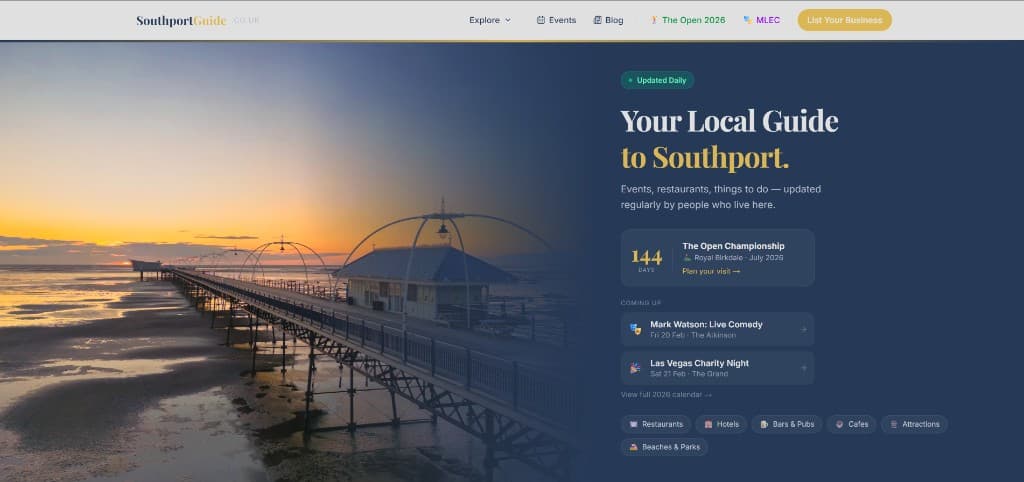Viewport: 1024px width, 482px height.
Task: Click the coffee cup icon in Cafes chip
Action: pyautogui.click(x=839, y=425)
